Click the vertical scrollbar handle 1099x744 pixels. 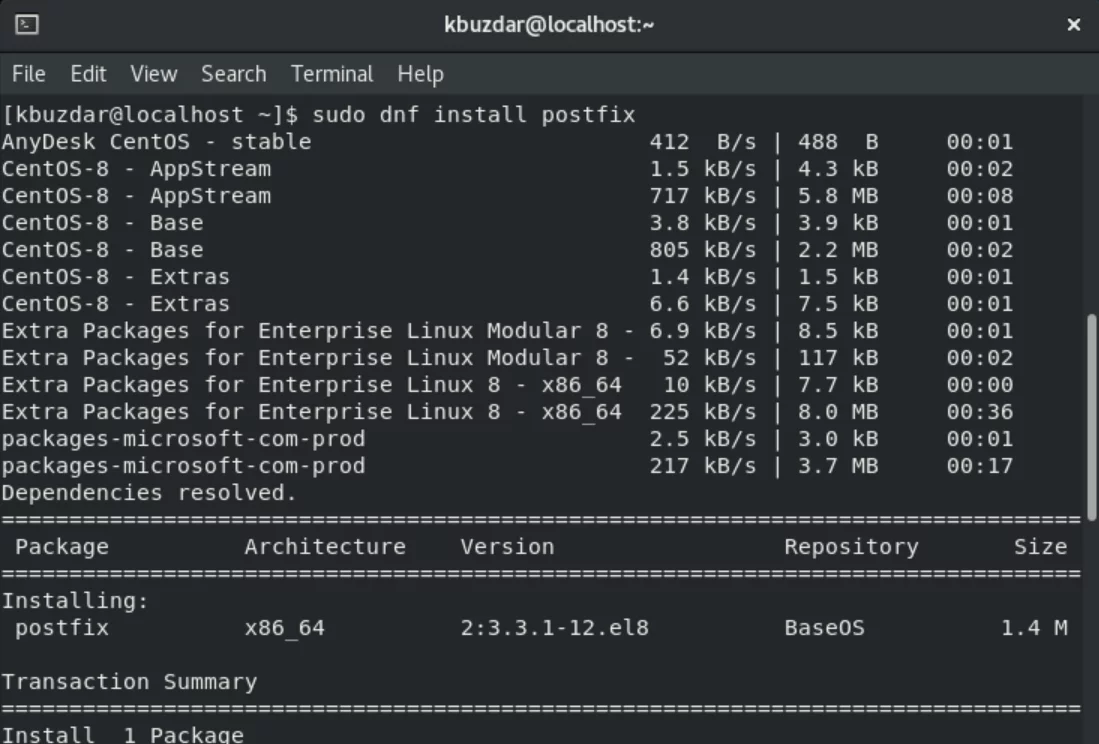(1091, 418)
